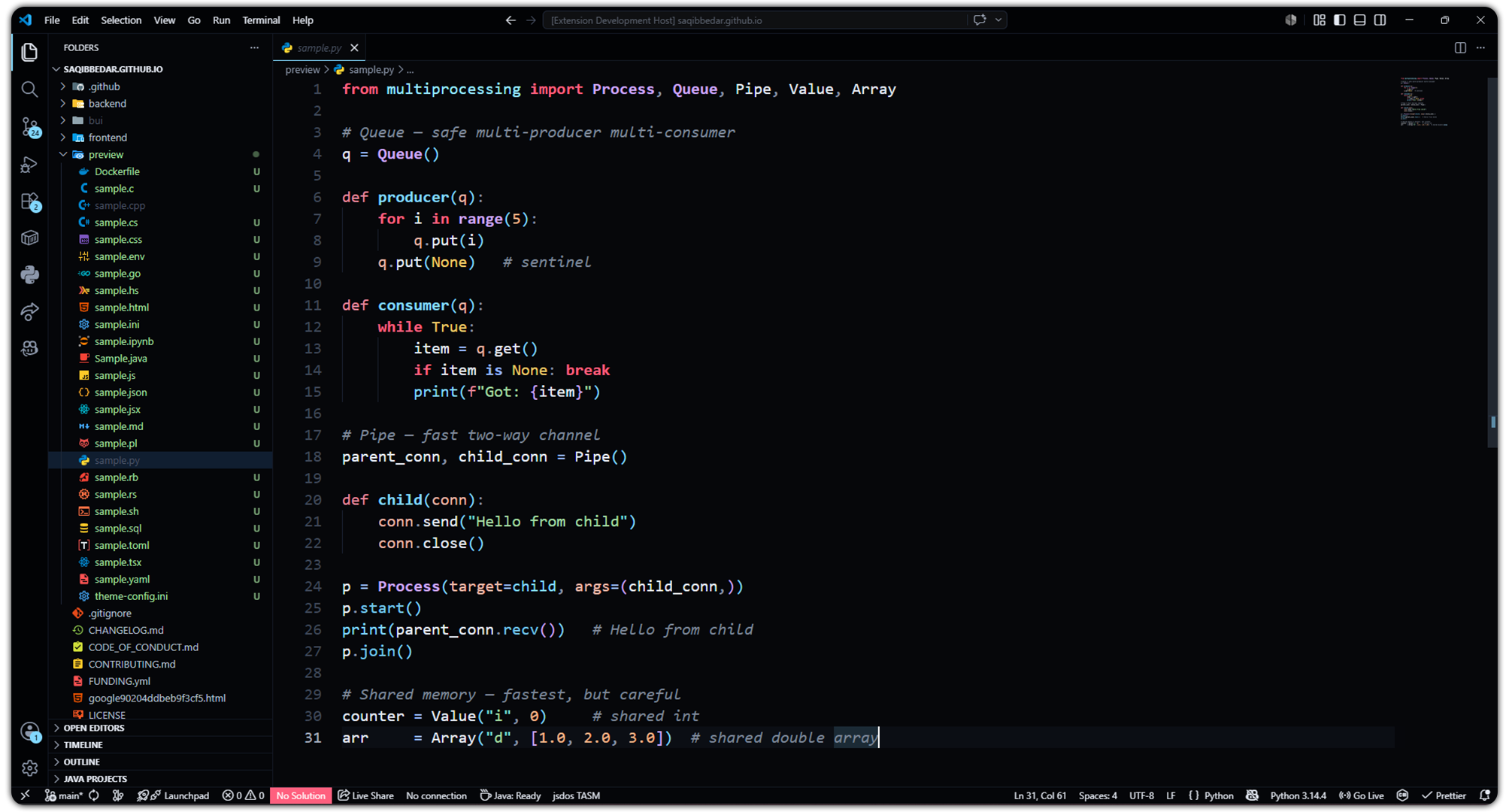Image resolution: width=1509 pixels, height=812 pixels.
Task: Open remote window button in status bar
Action: click(x=26, y=795)
